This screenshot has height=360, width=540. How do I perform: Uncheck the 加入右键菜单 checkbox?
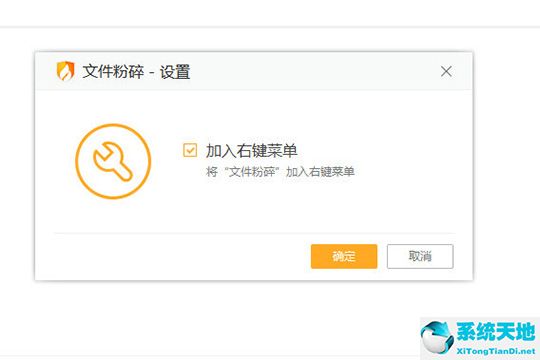click(x=190, y=150)
